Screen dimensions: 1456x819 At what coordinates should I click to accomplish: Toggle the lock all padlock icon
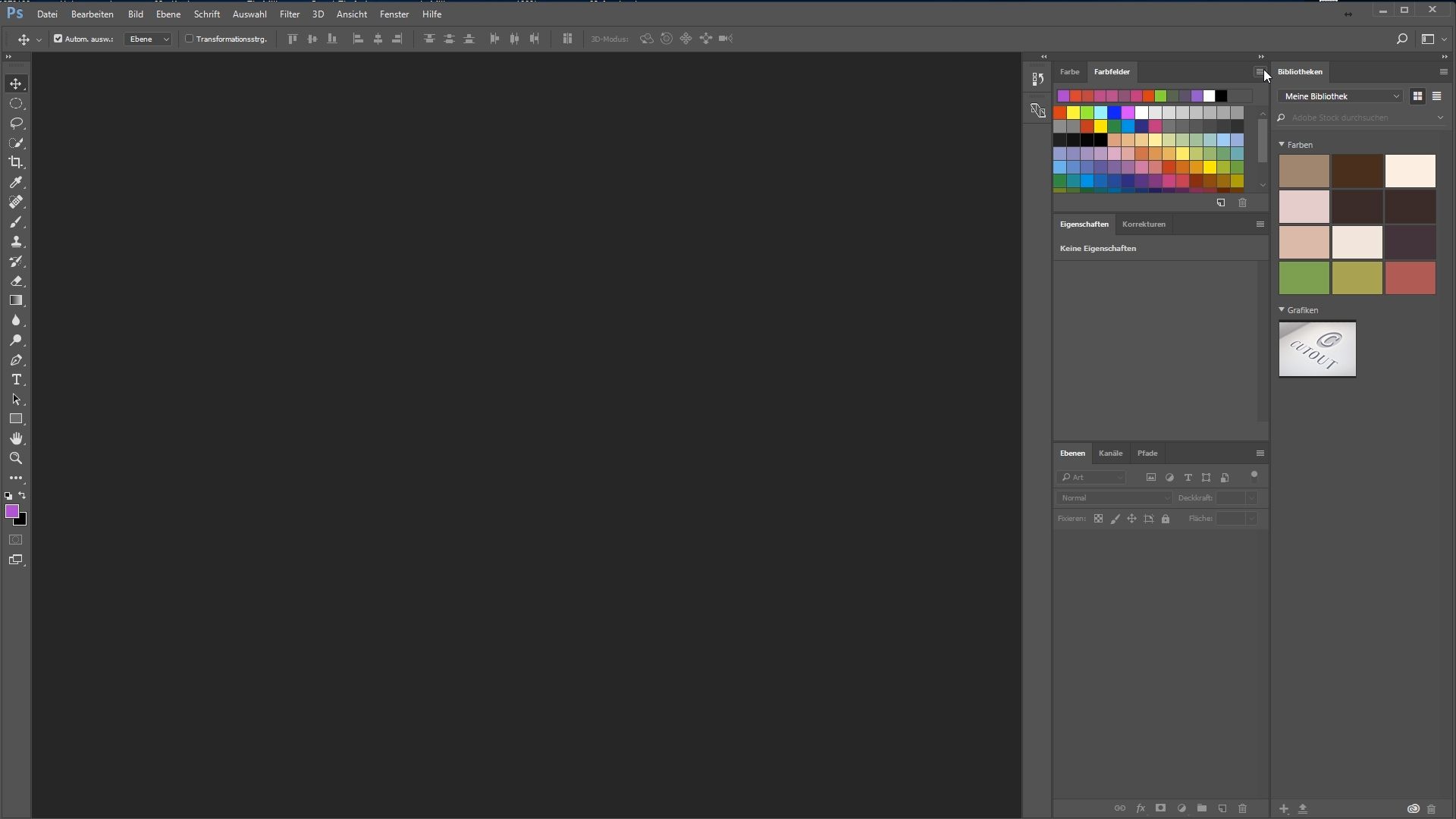pyautogui.click(x=1166, y=519)
